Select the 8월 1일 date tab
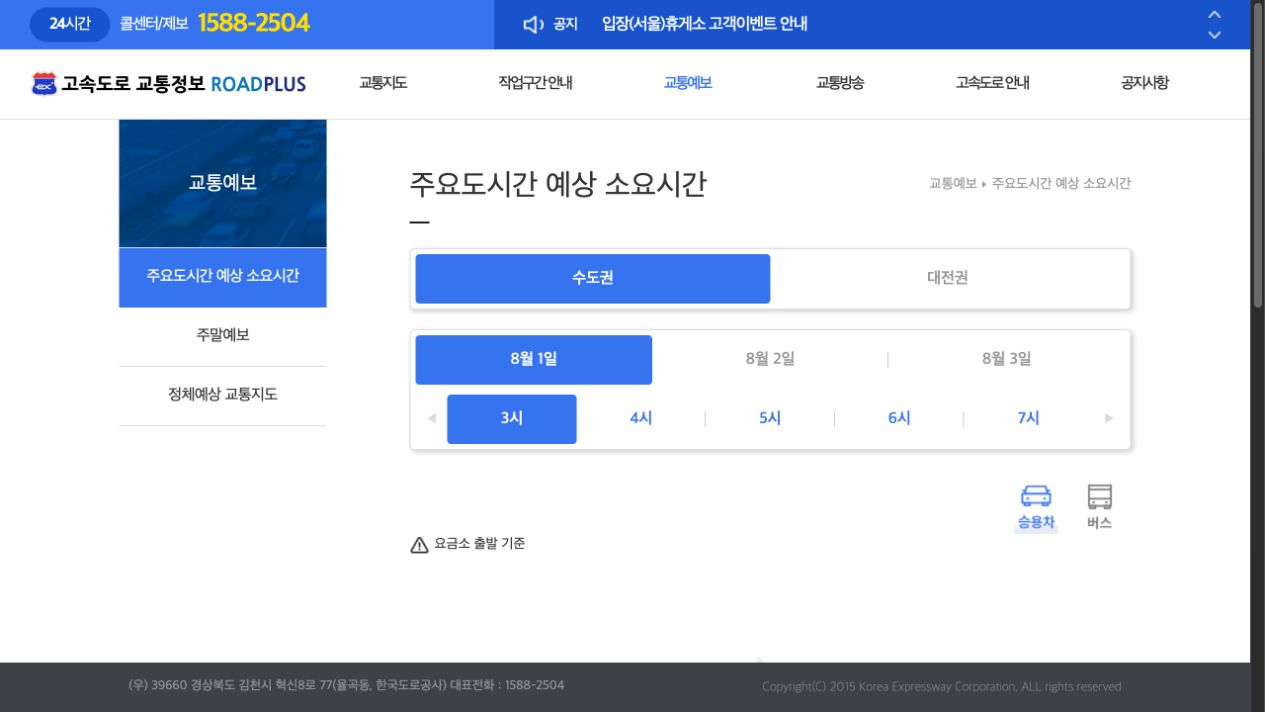 pyautogui.click(x=534, y=359)
